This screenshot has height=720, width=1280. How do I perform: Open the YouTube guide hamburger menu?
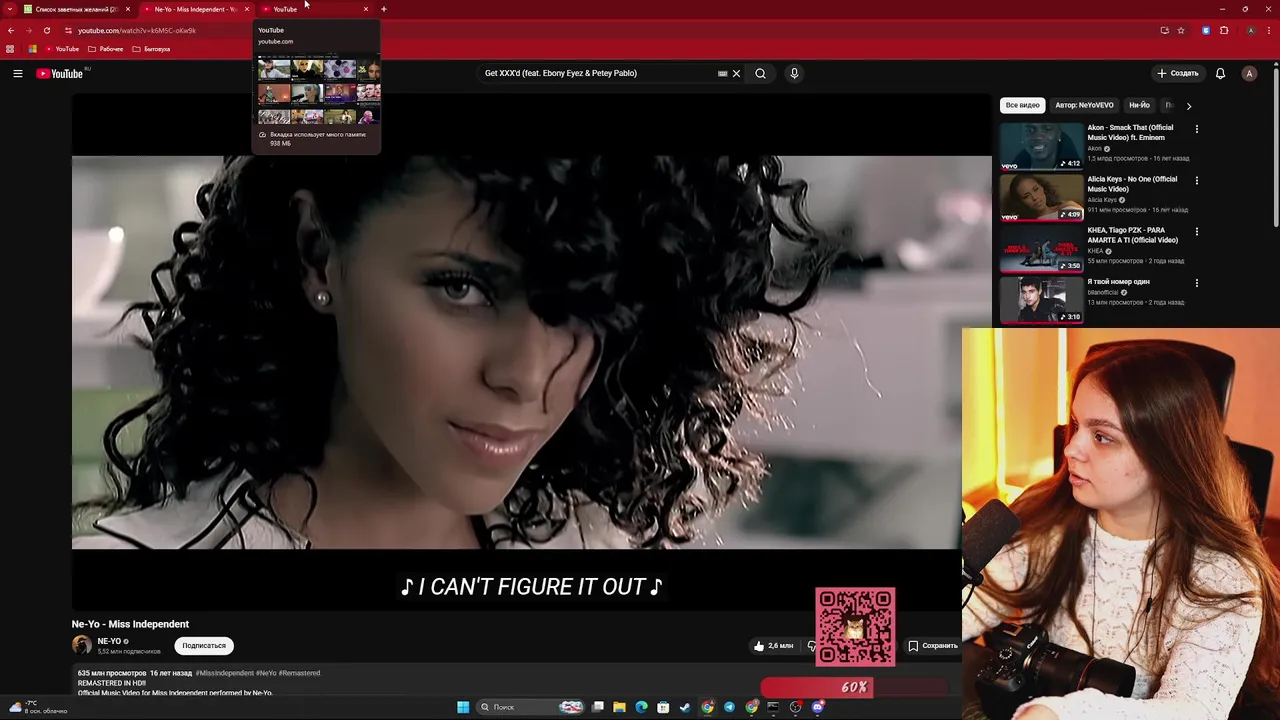17,73
